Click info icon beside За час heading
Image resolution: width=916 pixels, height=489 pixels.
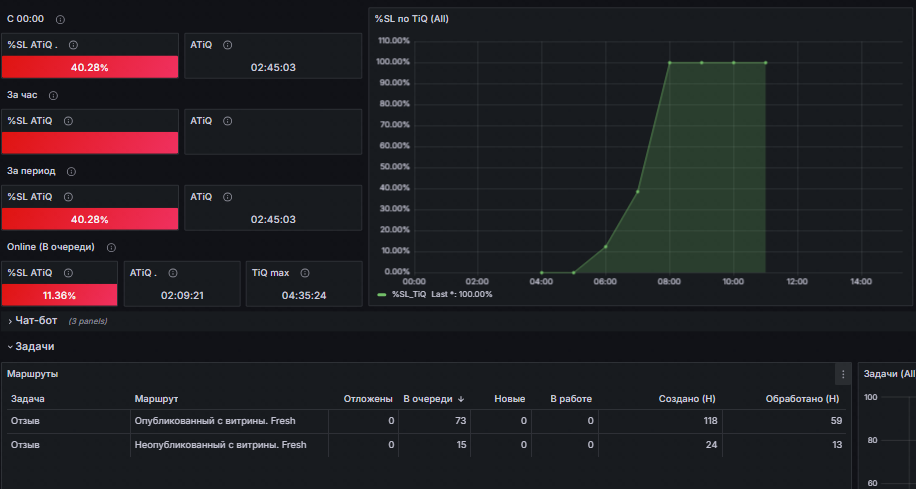click(x=54, y=95)
